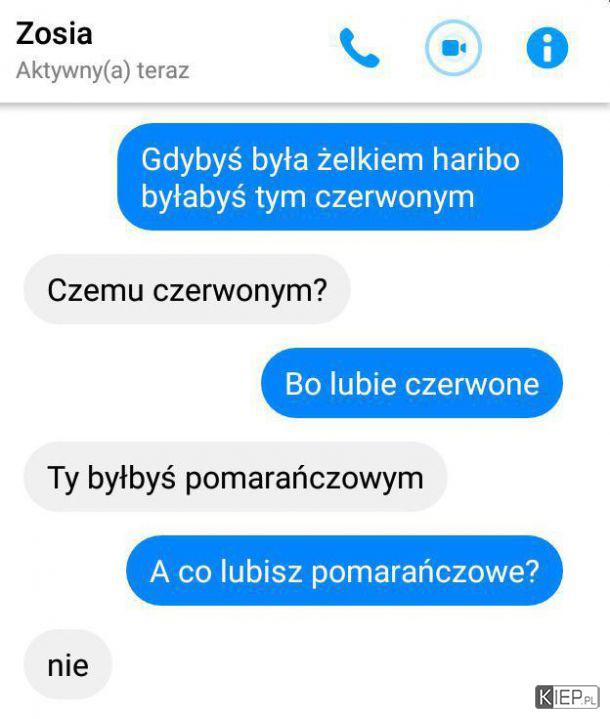Open the KIEP.pl watermark logo
Screen dimensions: 610x719
pos(567,697)
